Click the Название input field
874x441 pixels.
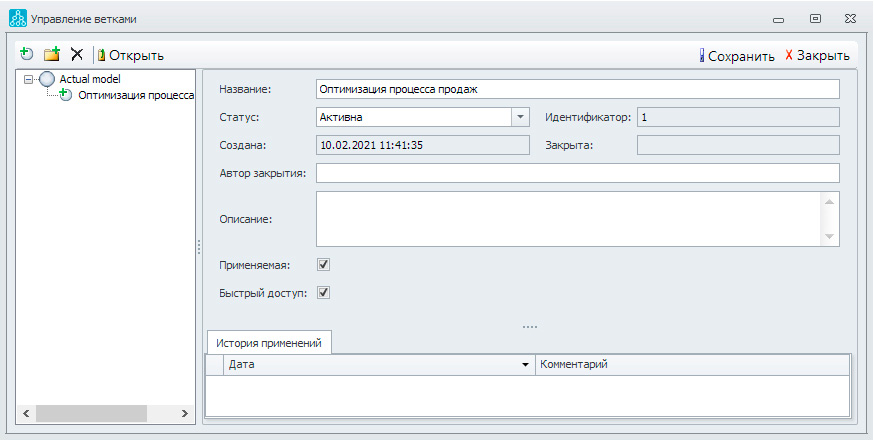click(x=576, y=89)
